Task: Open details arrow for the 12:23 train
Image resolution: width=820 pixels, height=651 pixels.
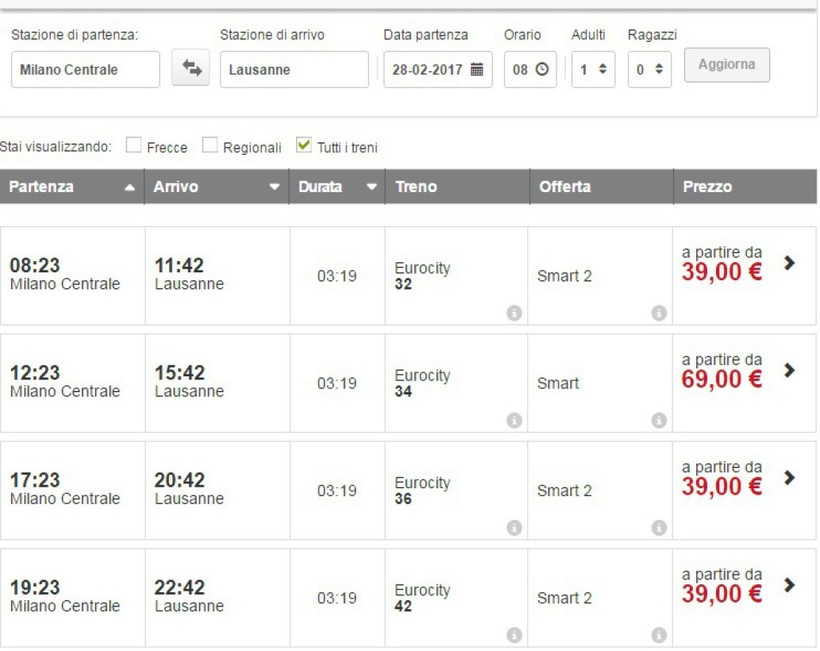Action: [x=789, y=370]
